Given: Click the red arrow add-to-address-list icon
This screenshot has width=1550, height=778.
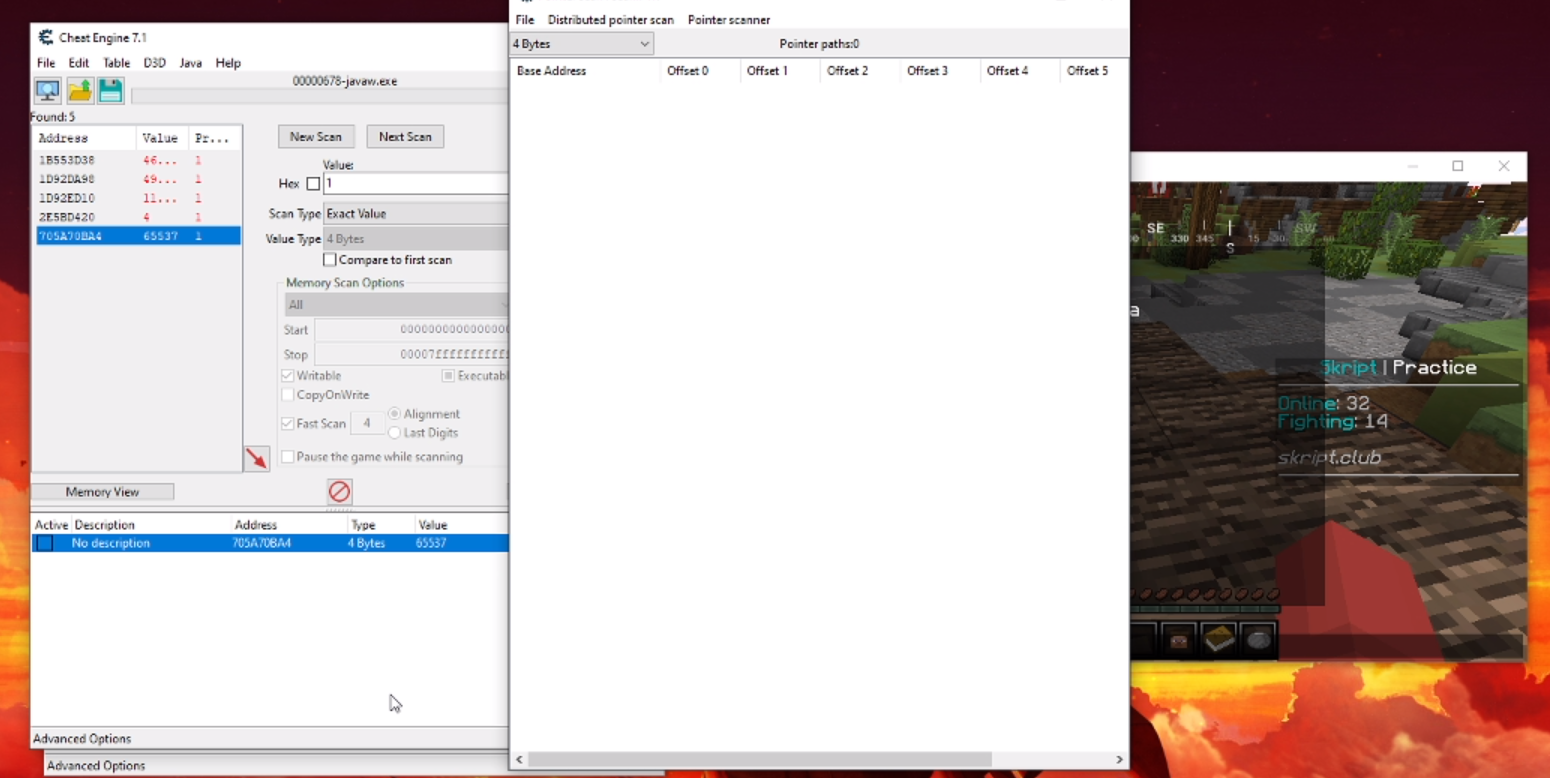Looking at the screenshot, I should click(x=257, y=458).
